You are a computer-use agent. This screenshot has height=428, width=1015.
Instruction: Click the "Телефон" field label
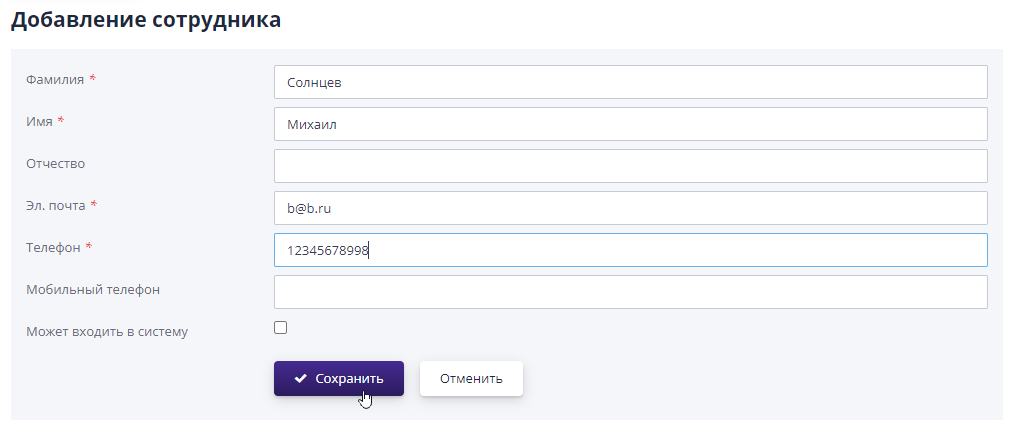pos(52,247)
